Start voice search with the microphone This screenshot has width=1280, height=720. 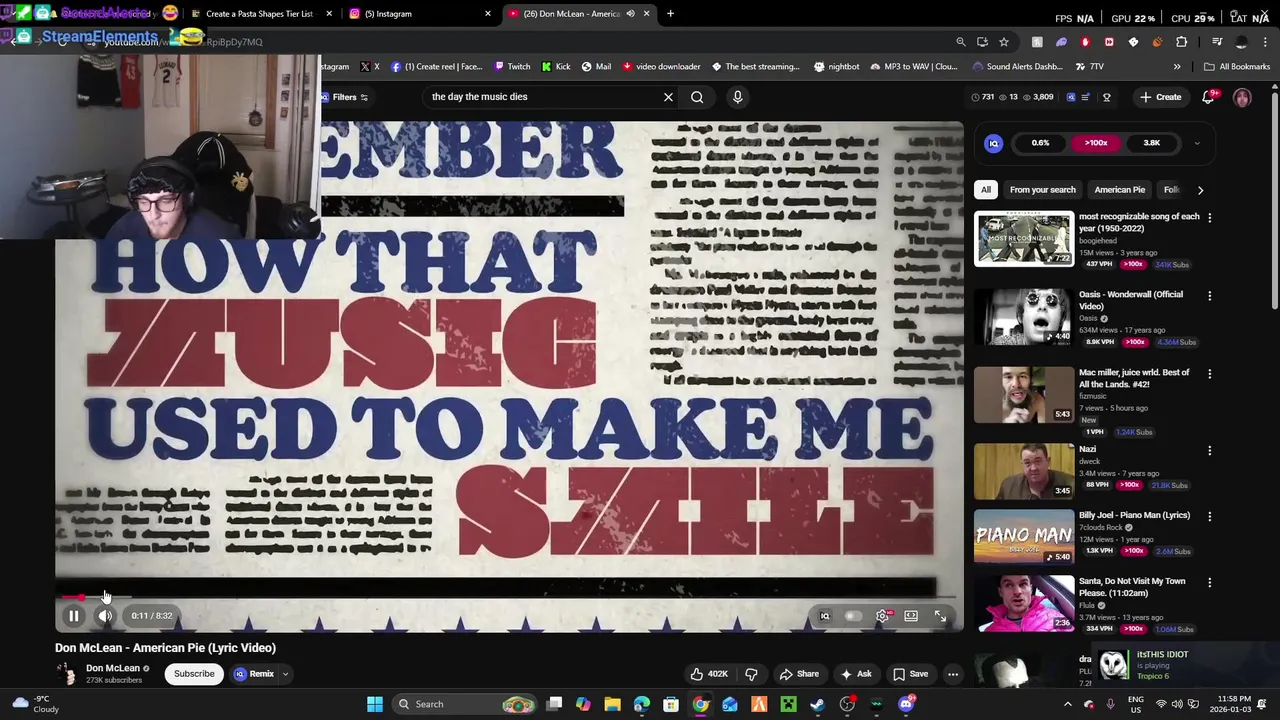point(737,97)
